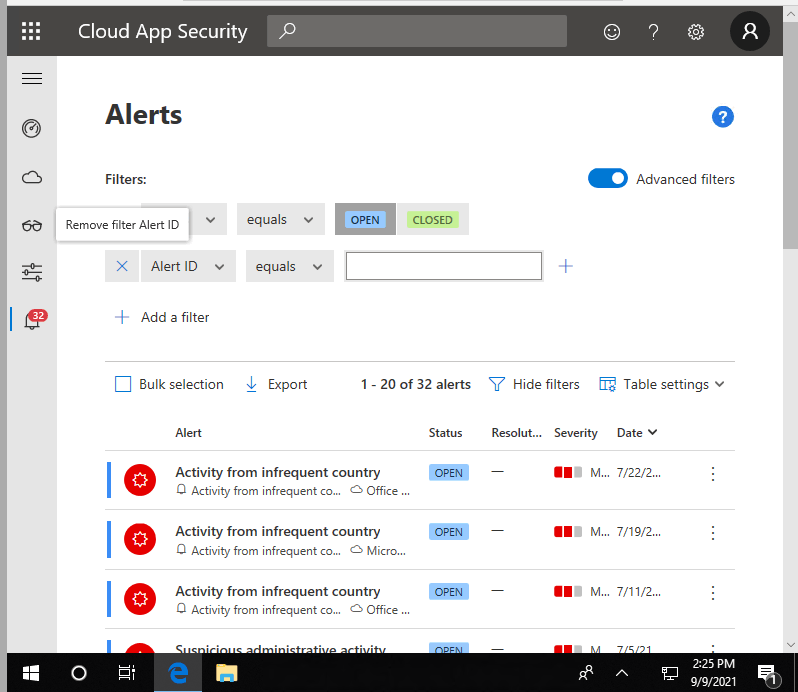The height and width of the screenshot is (692, 798).
Task: Click the vertical scrollbar thumb
Action: 790,136
